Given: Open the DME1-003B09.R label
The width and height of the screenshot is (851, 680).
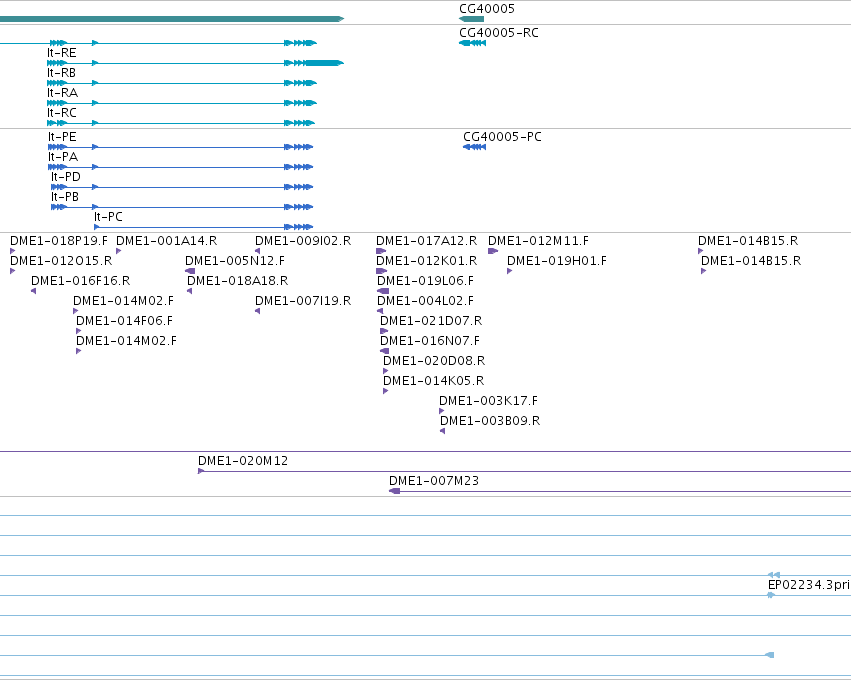Looking at the screenshot, I should pos(490,422).
